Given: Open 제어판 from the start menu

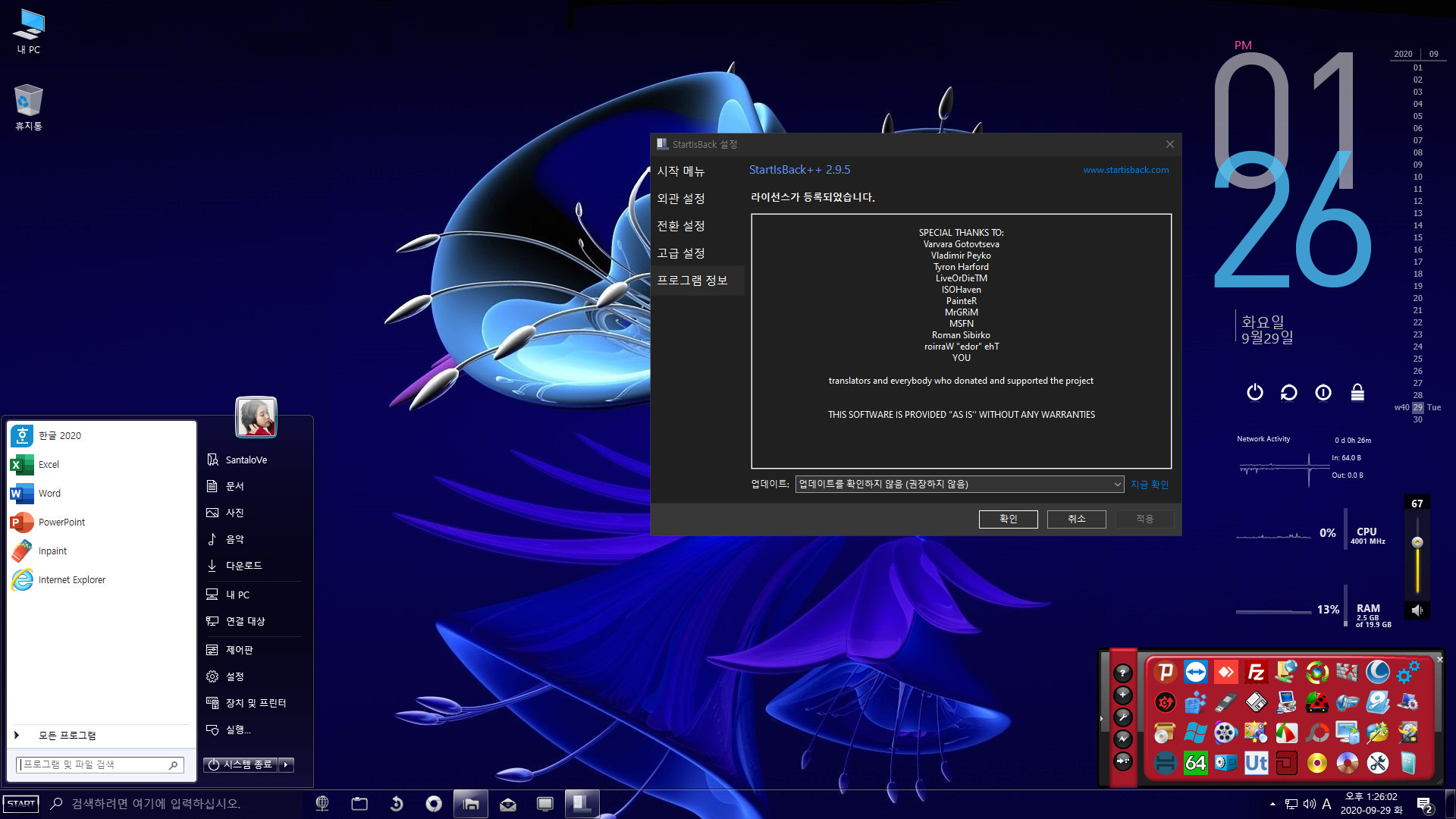Looking at the screenshot, I should pos(240,650).
